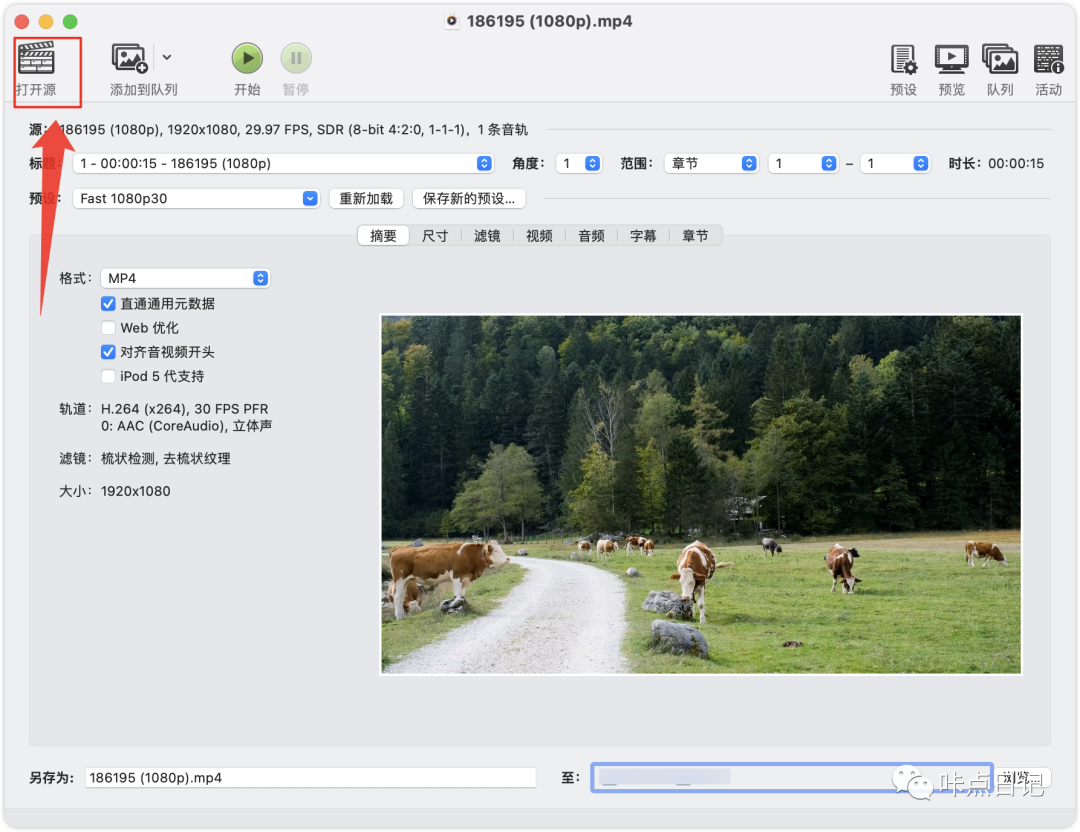The image size is (1080, 832).
Task: Open the Activity (活动) log icon
Action: coord(1048,59)
